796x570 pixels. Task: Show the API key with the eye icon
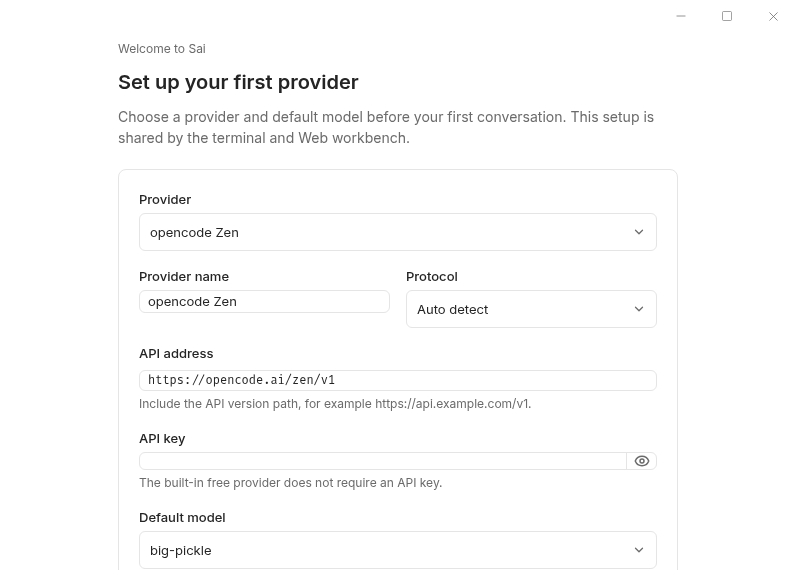[642, 461]
